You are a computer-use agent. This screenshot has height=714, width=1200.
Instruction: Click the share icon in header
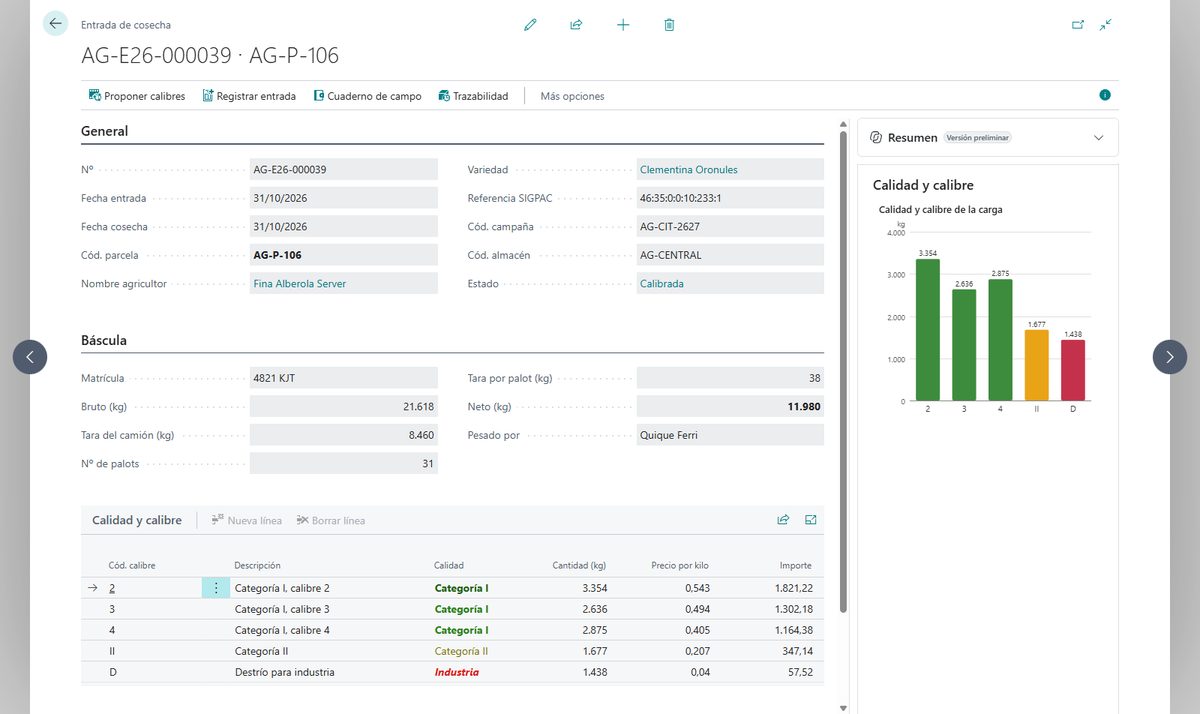pos(576,25)
